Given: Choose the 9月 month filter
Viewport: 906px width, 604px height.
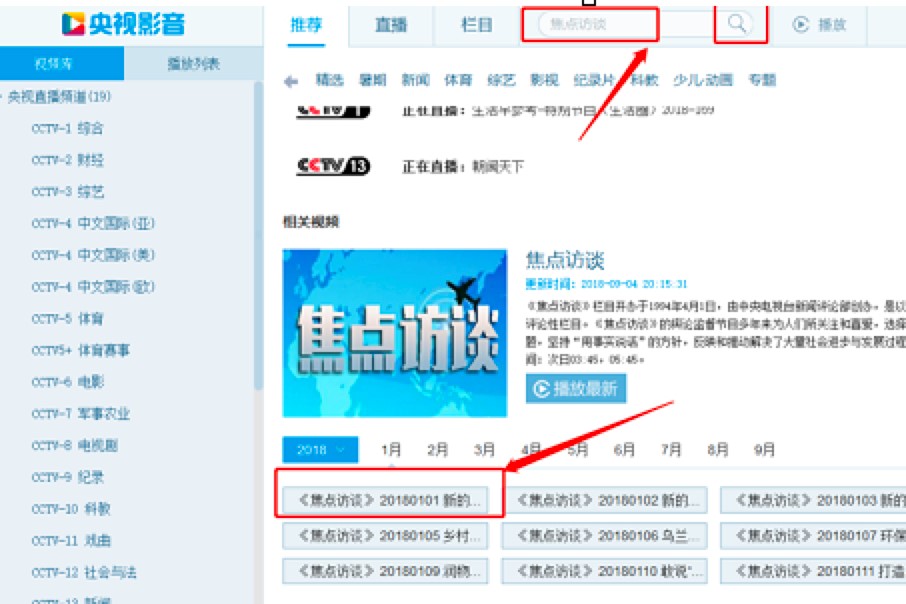Looking at the screenshot, I should click(764, 450).
